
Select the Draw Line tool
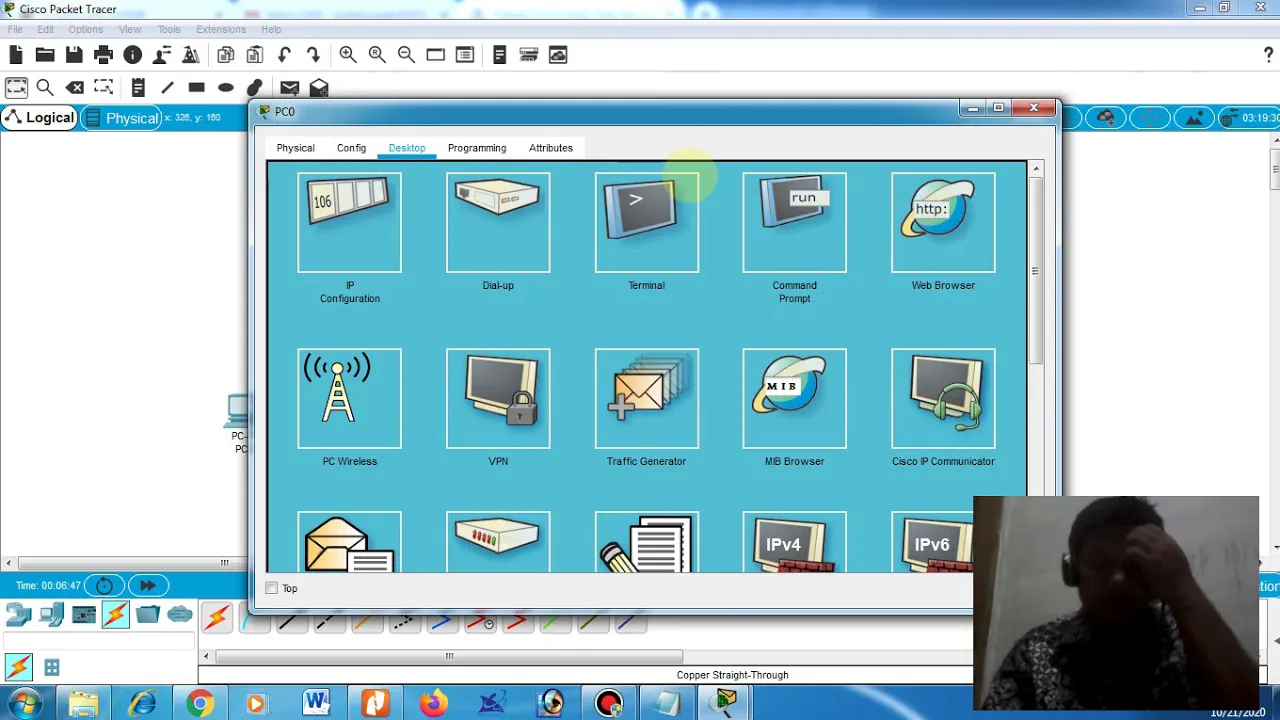[x=167, y=88]
